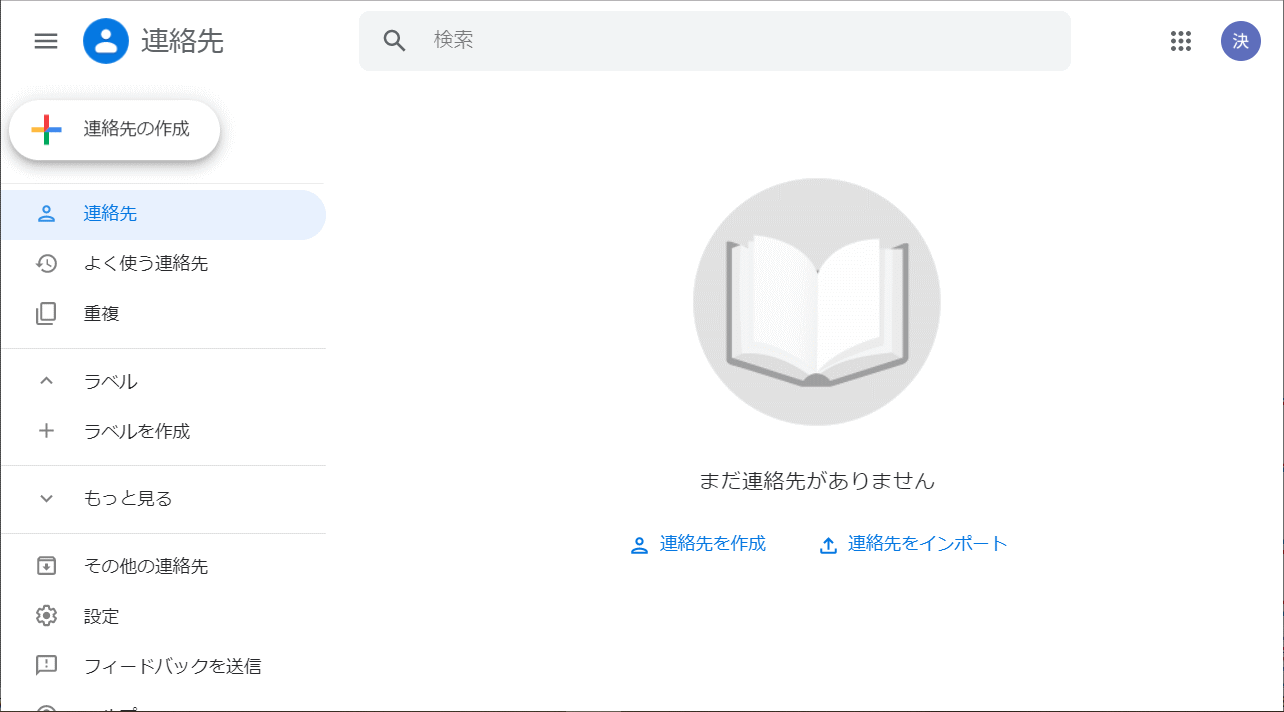Click the Google Contacts logo icon
This screenshot has width=1284, height=712.
tap(106, 41)
